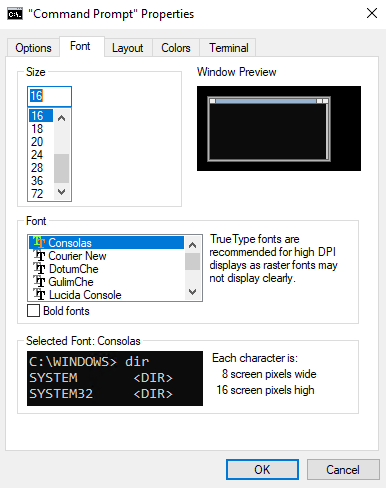
Task: Open the Layout tab
Action: tap(128, 48)
